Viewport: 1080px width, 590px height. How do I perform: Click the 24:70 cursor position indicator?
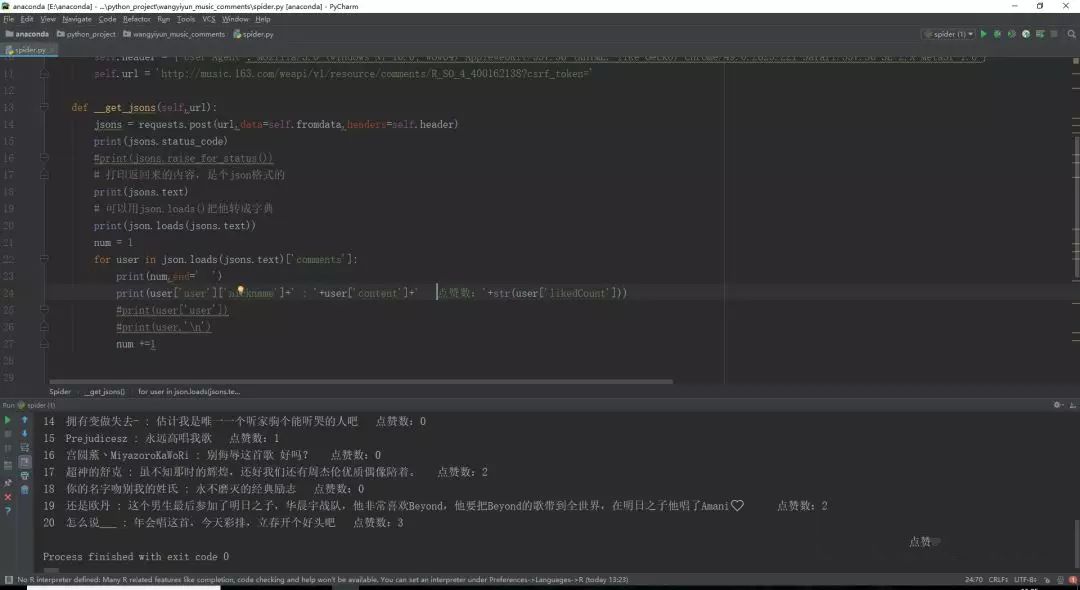coord(973,580)
